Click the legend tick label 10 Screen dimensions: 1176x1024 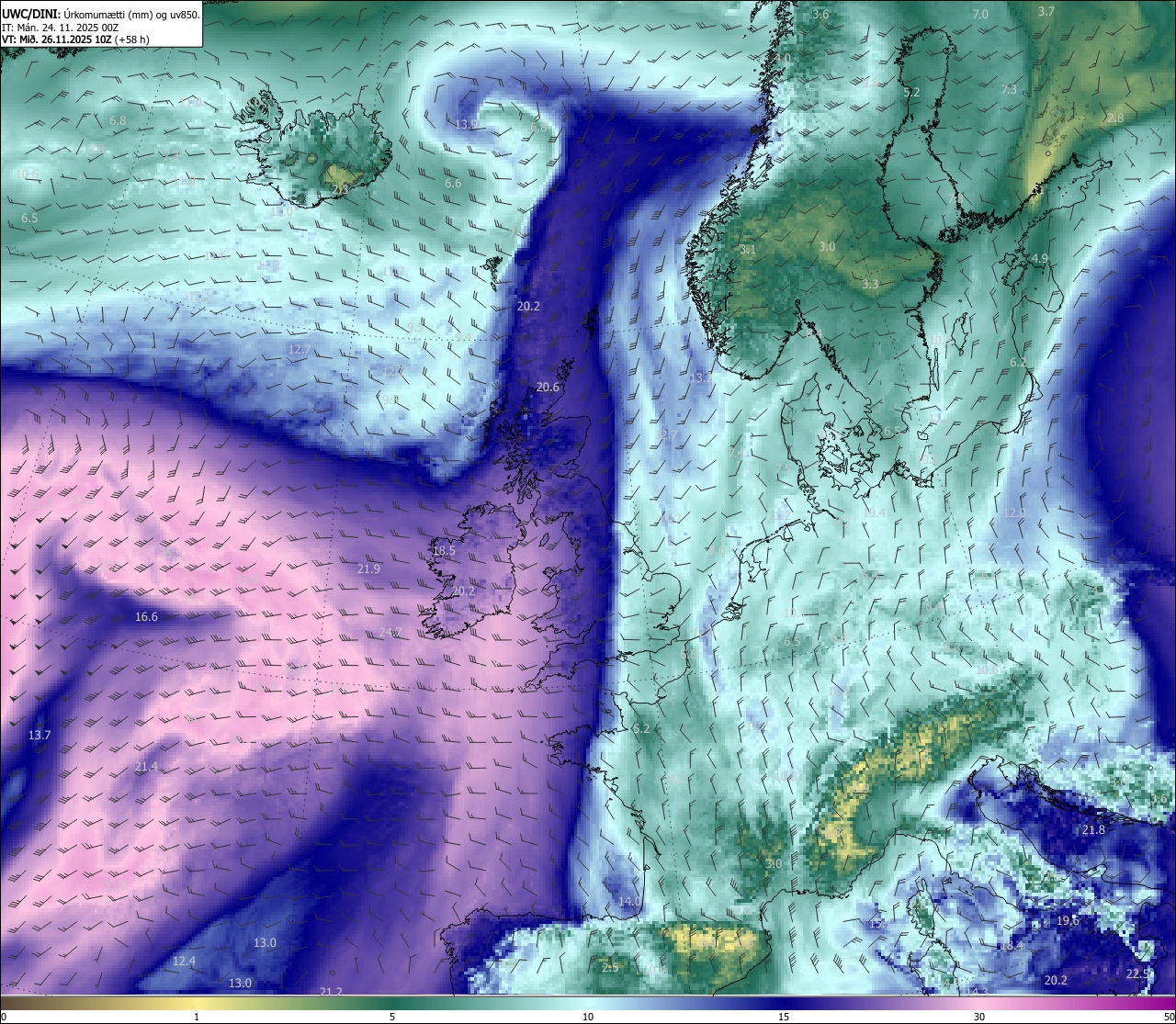(x=588, y=1017)
